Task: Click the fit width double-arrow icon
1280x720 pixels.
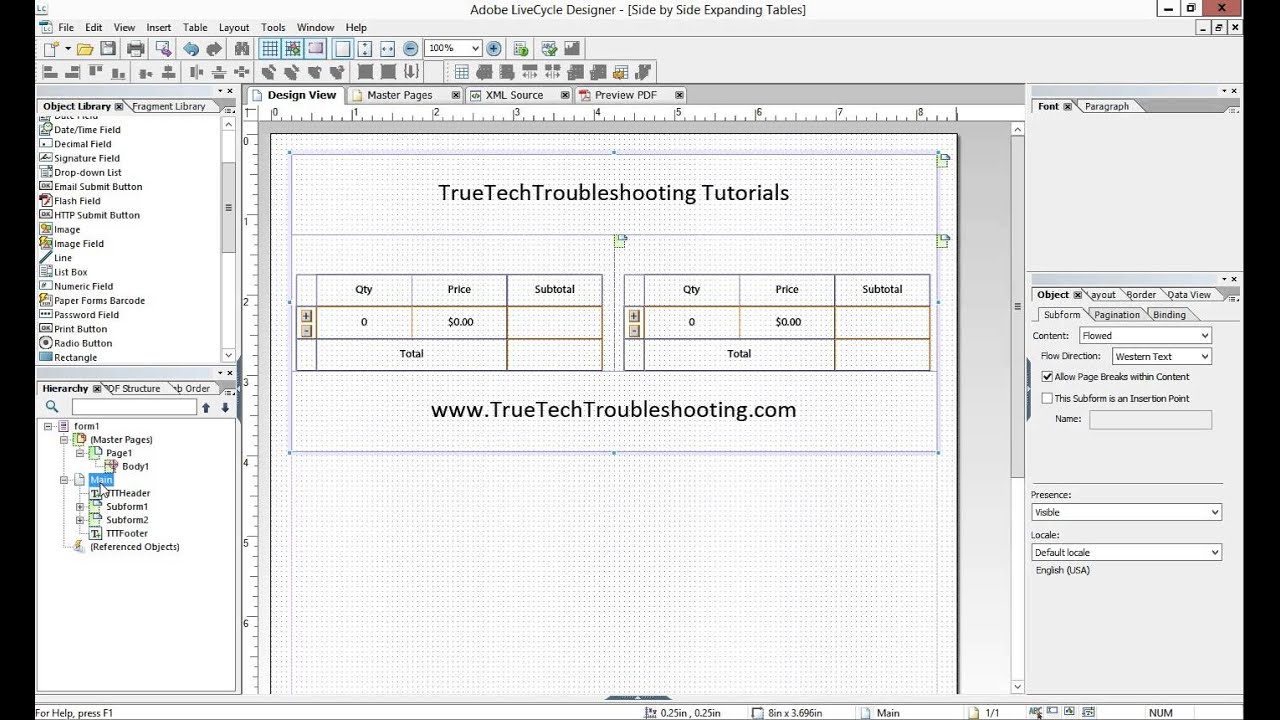Action: coord(388,48)
